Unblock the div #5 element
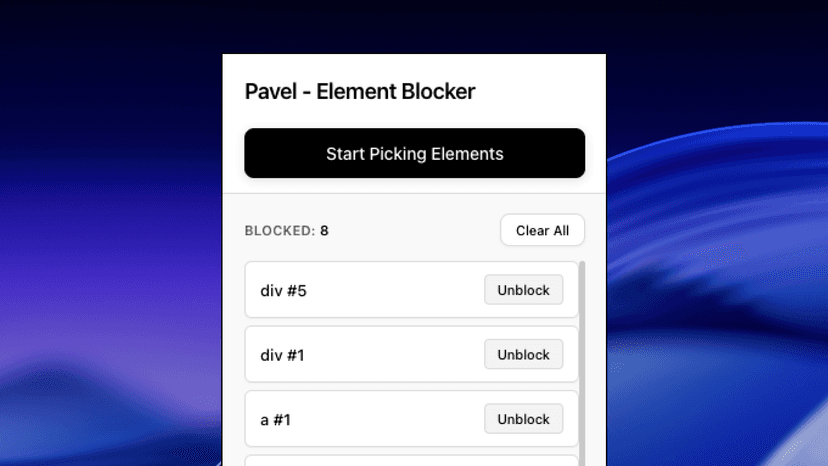The height and width of the screenshot is (466, 828). click(523, 290)
